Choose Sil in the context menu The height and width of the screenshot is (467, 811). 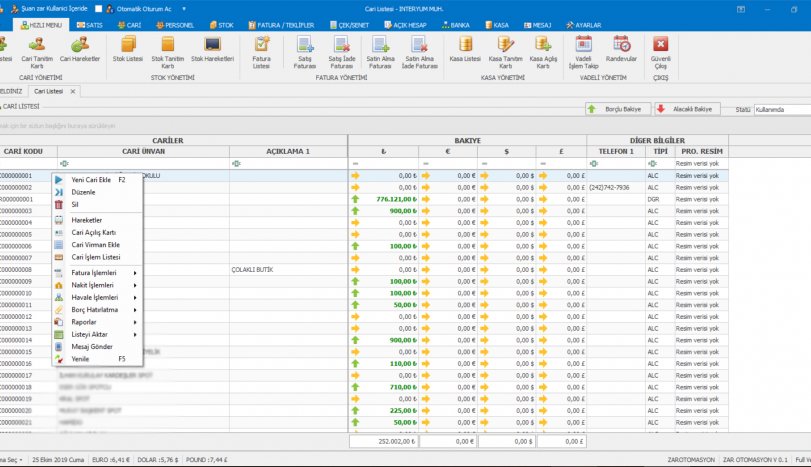[97, 204]
